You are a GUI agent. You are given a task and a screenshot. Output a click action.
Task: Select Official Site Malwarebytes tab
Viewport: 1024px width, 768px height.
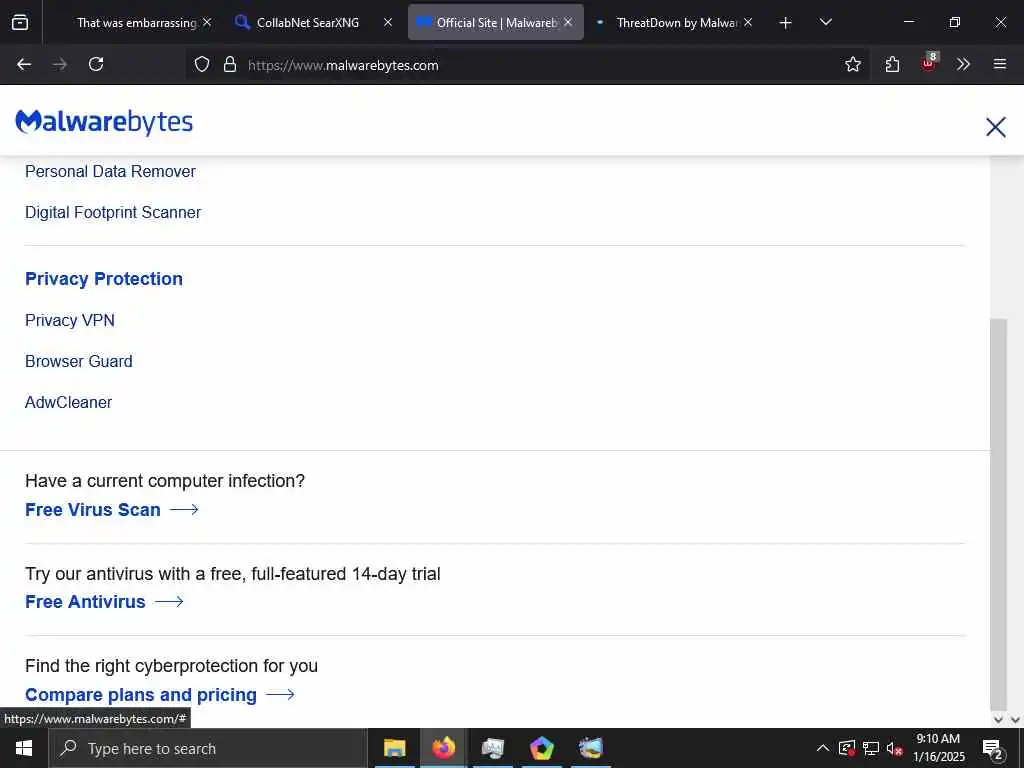(x=495, y=22)
